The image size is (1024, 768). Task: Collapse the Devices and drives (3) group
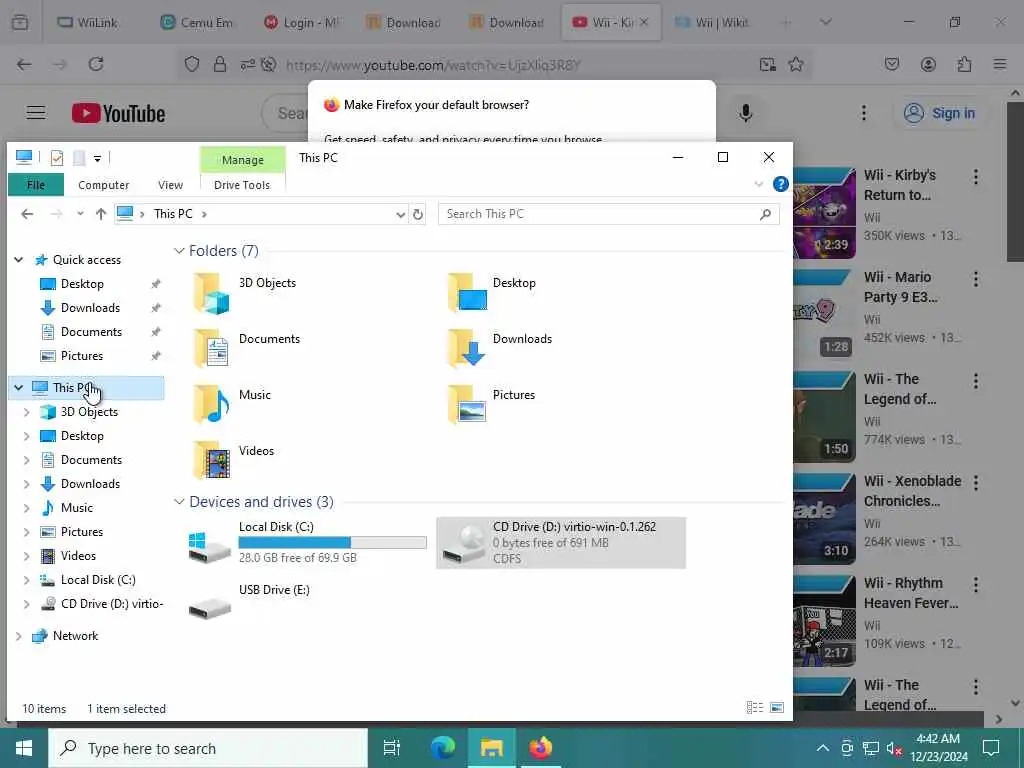179,502
